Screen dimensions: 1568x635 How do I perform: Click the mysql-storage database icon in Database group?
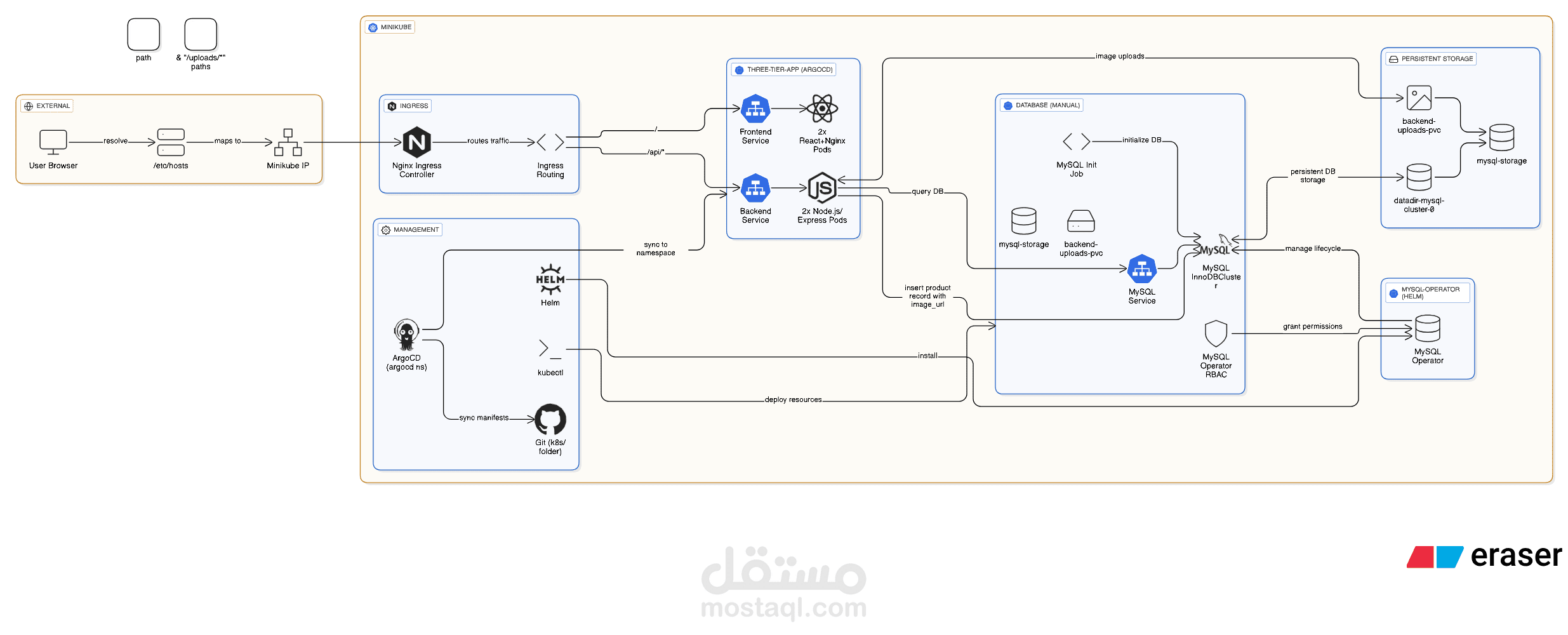(1024, 221)
